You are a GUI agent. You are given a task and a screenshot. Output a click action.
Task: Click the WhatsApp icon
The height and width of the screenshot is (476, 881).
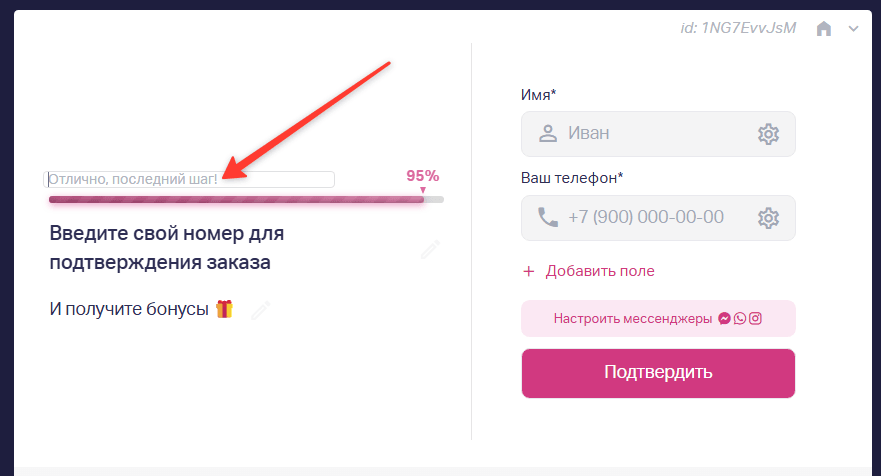point(739,319)
